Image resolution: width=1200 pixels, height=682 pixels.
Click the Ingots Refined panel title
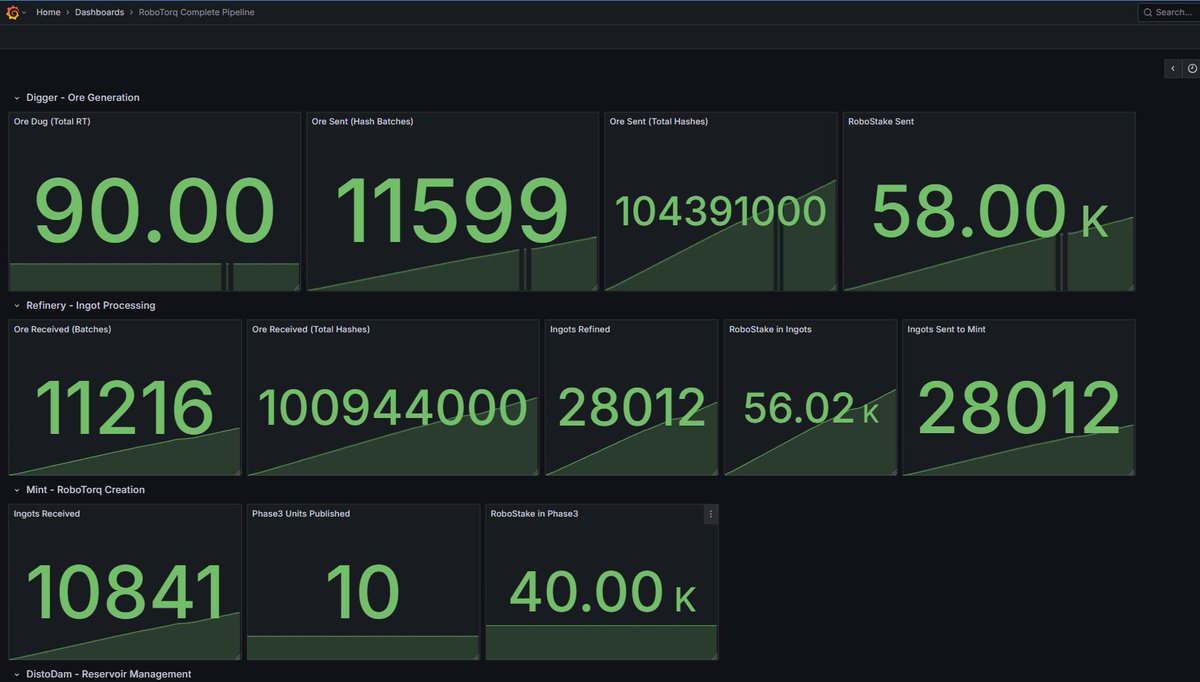click(x=580, y=329)
